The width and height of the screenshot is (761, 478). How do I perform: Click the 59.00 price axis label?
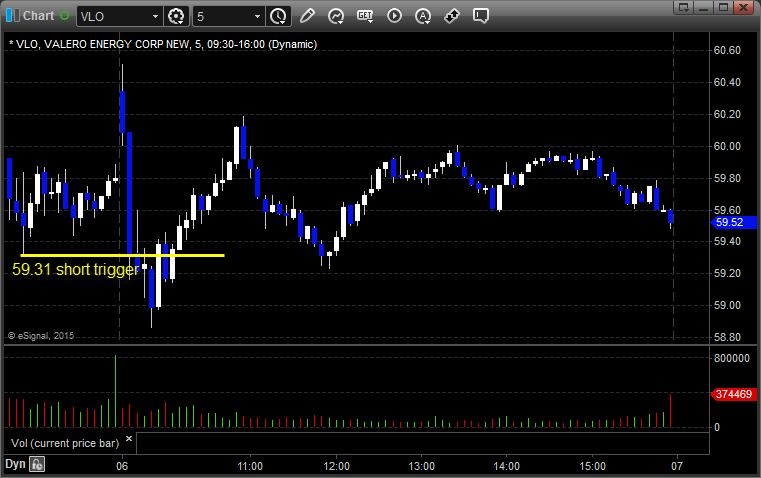click(x=727, y=305)
